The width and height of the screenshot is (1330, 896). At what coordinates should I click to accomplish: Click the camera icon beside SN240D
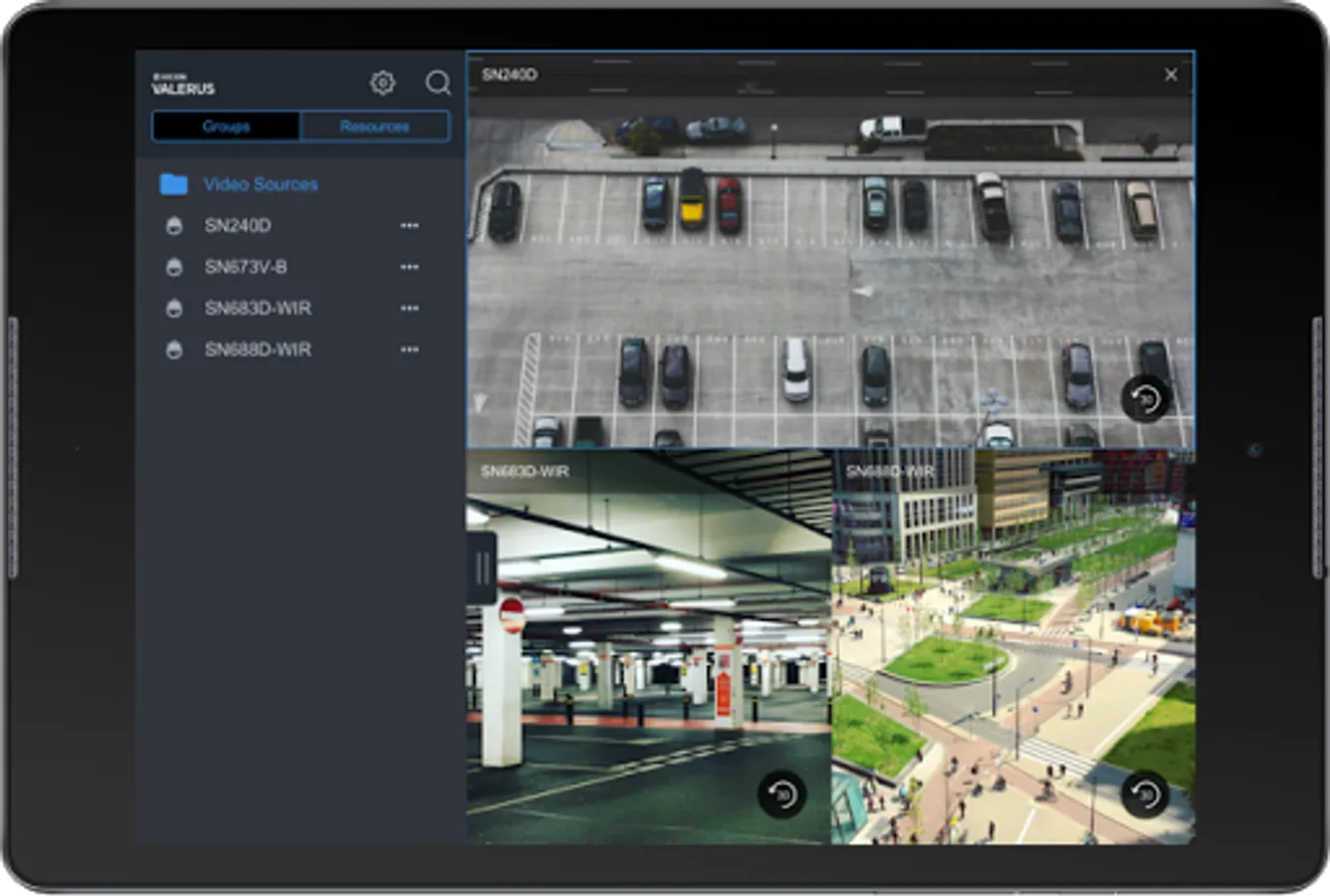click(x=174, y=226)
